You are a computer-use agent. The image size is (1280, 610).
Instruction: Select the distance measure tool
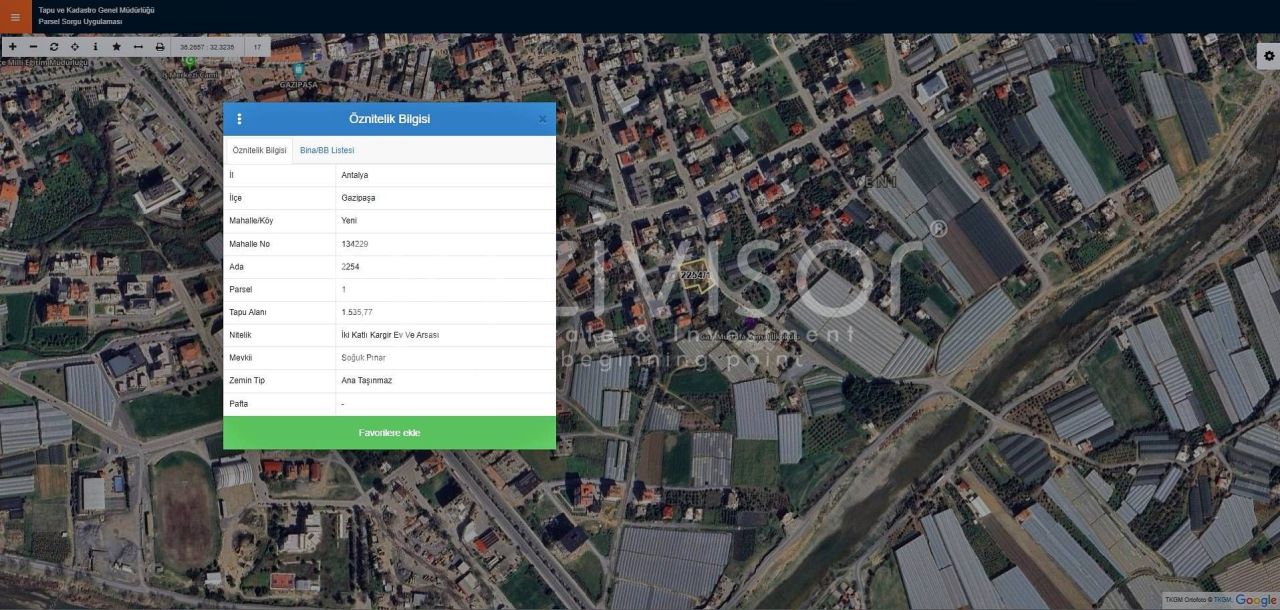tap(138, 47)
